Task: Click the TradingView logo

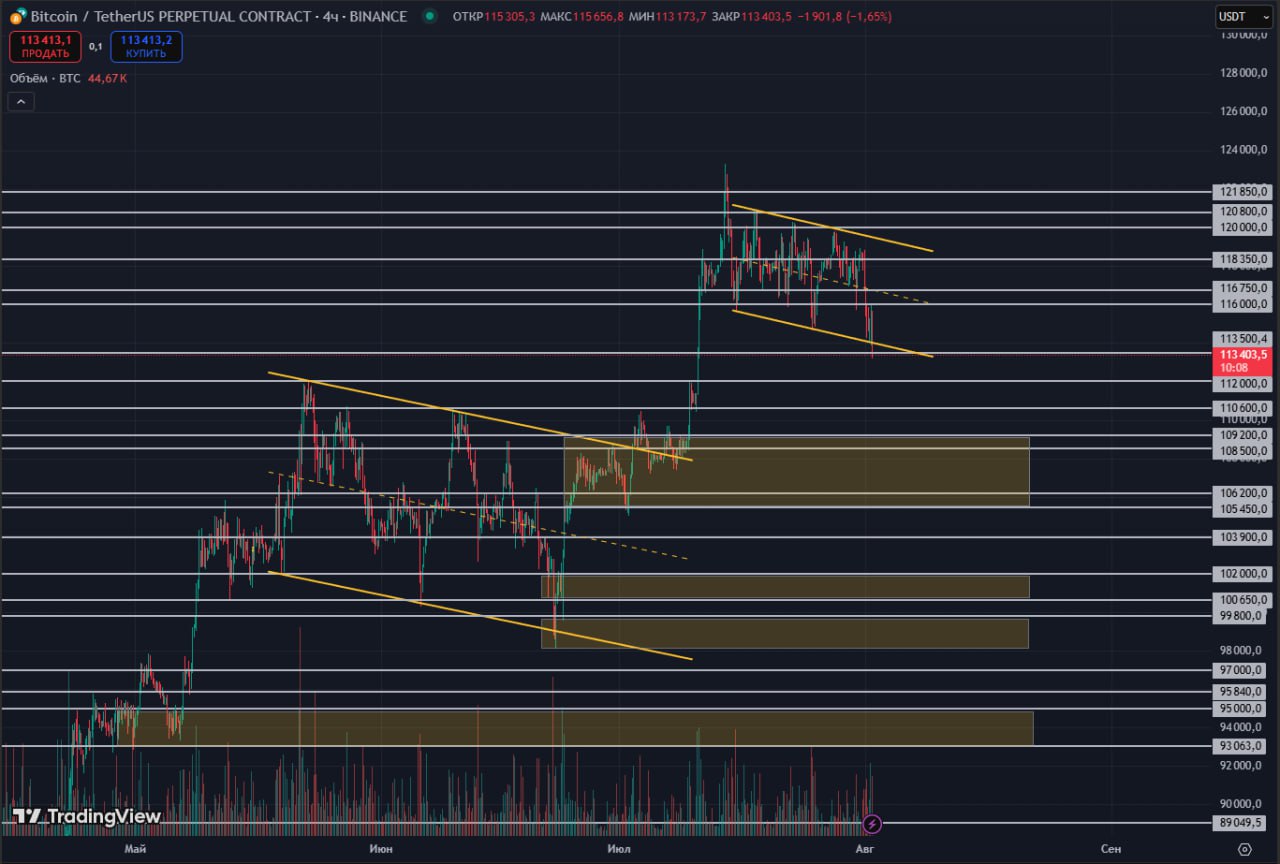Action: click(87, 816)
